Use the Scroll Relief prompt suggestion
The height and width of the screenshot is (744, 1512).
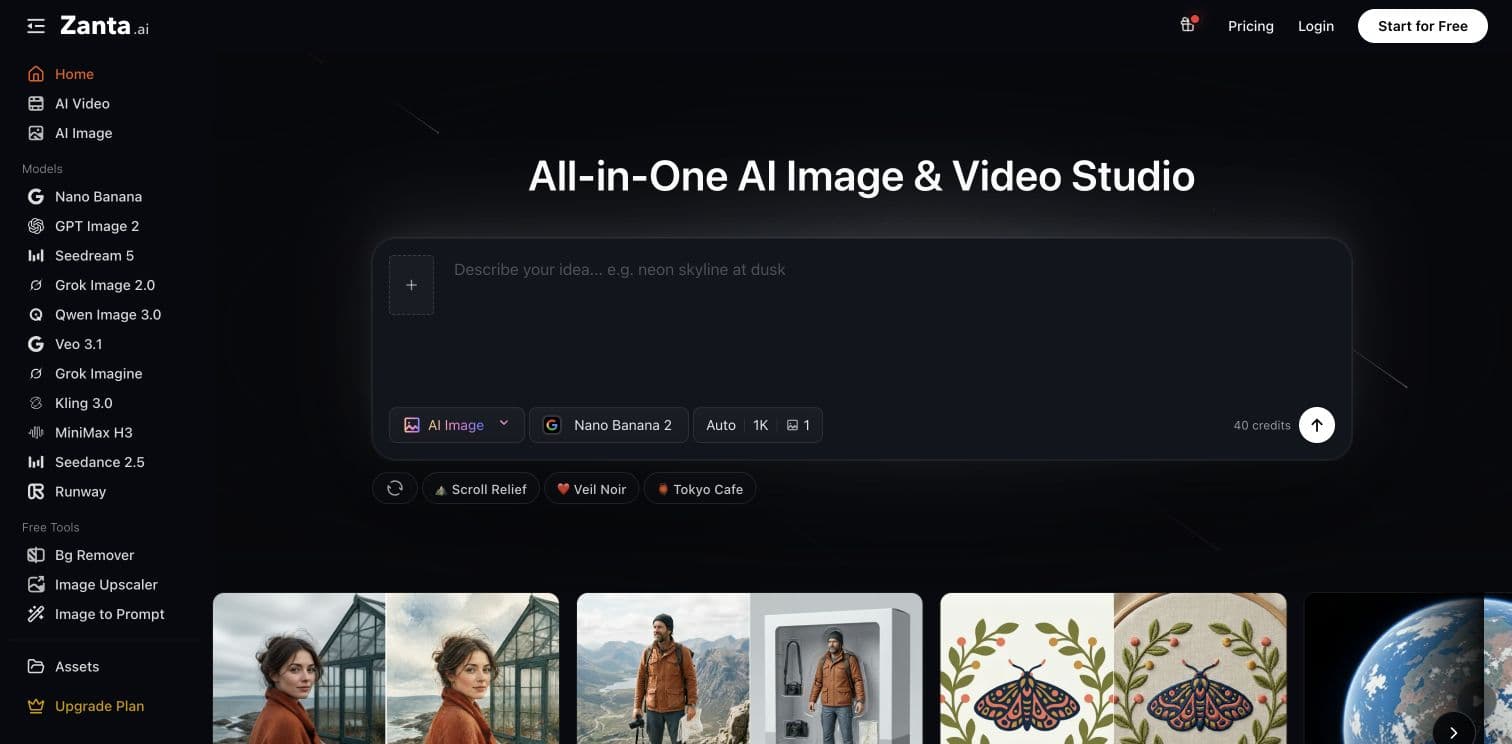tap(481, 489)
